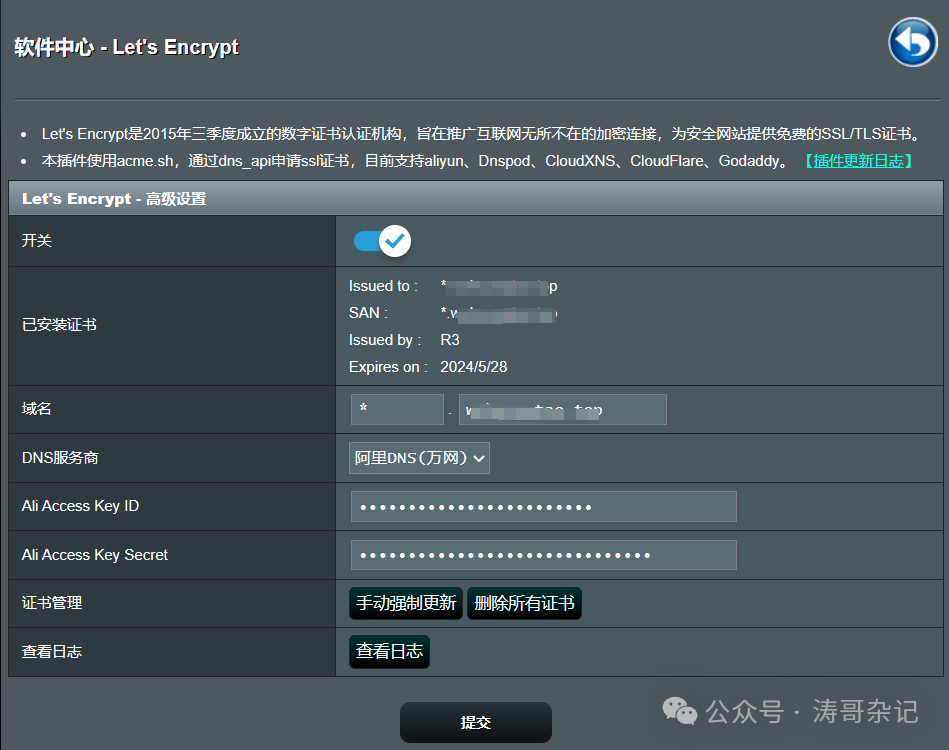Click the 证书管理 row label
Image resolution: width=949 pixels, height=750 pixels.
pyautogui.click(x=52, y=603)
